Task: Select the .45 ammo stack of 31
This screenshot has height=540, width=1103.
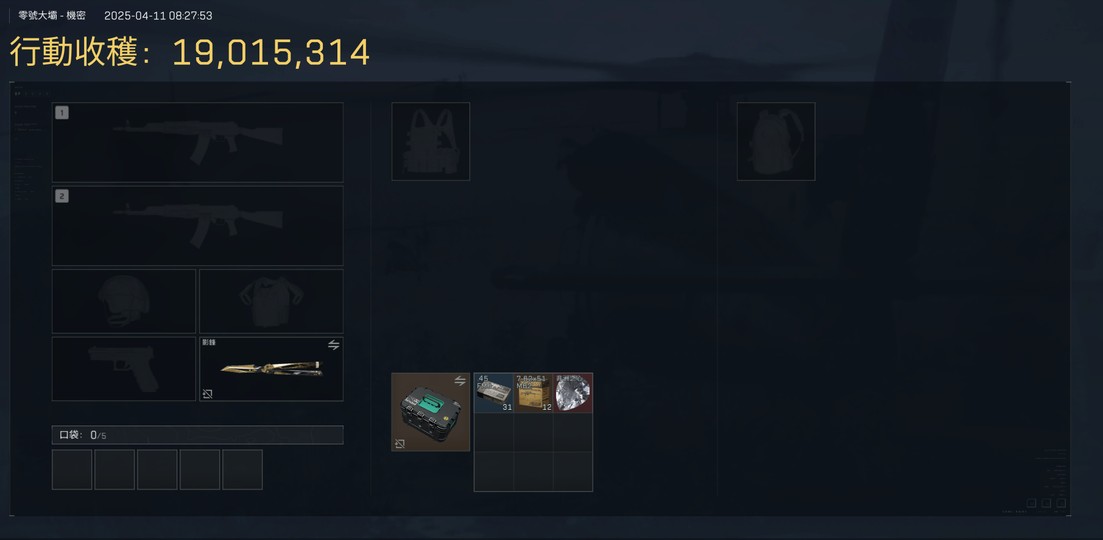Action: click(x=494, y=393)
